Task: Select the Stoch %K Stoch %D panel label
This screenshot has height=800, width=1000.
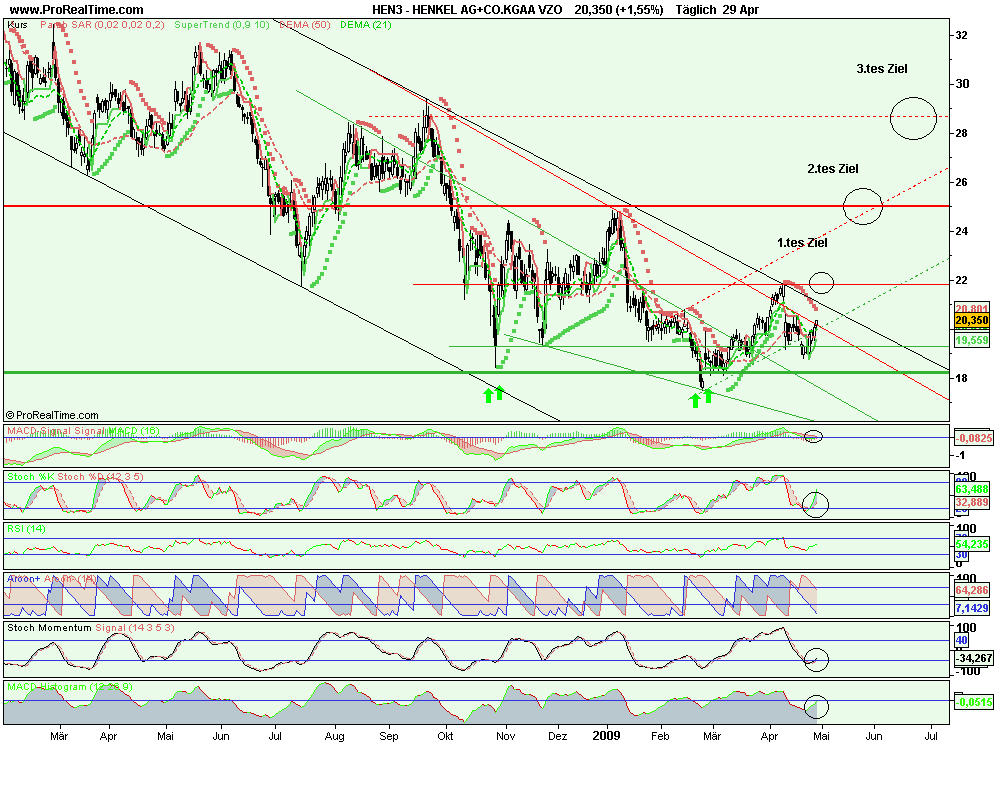Action: pyautogui.click(x=75, y=477)
